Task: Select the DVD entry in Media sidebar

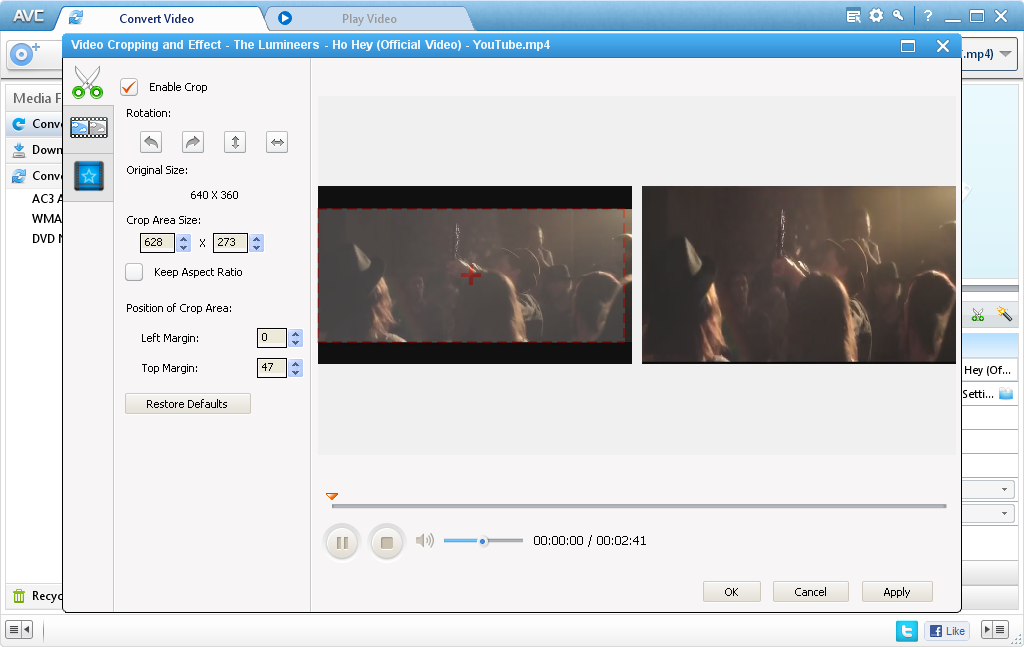Action: coord(46,239)
